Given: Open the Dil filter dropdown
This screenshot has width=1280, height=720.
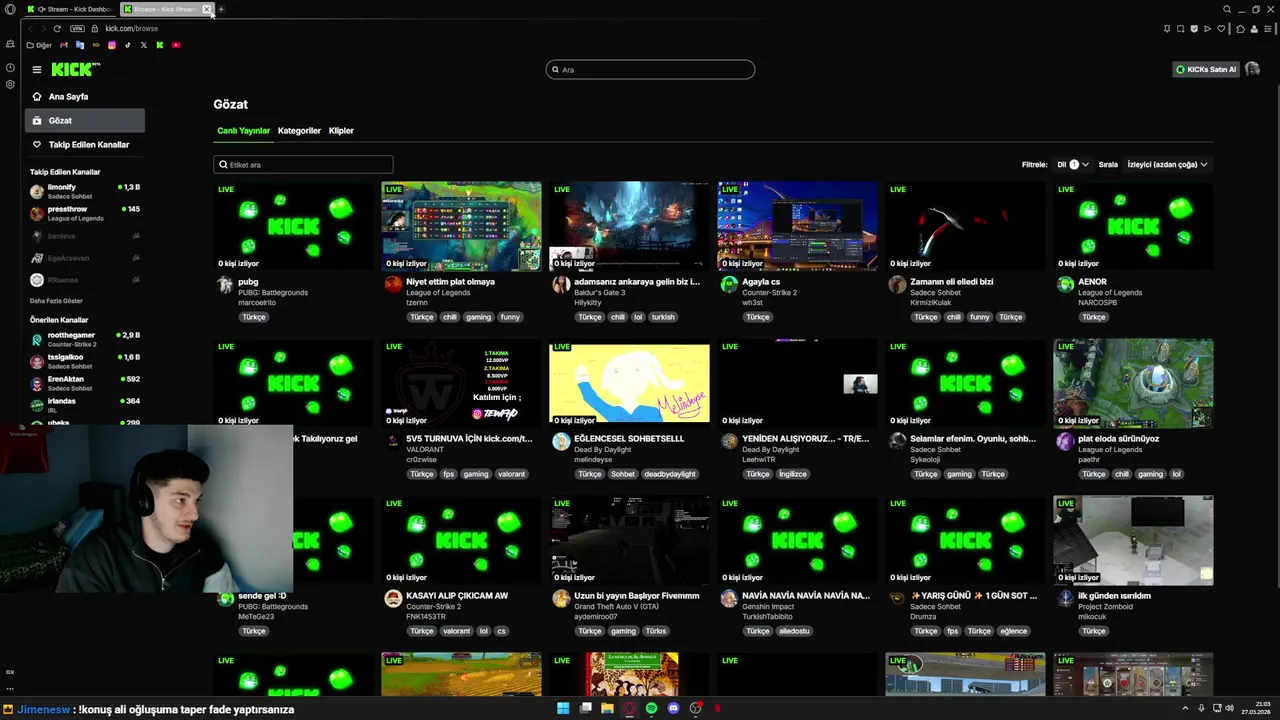Looking at the screenshot, I should [x=1073, y=164].
